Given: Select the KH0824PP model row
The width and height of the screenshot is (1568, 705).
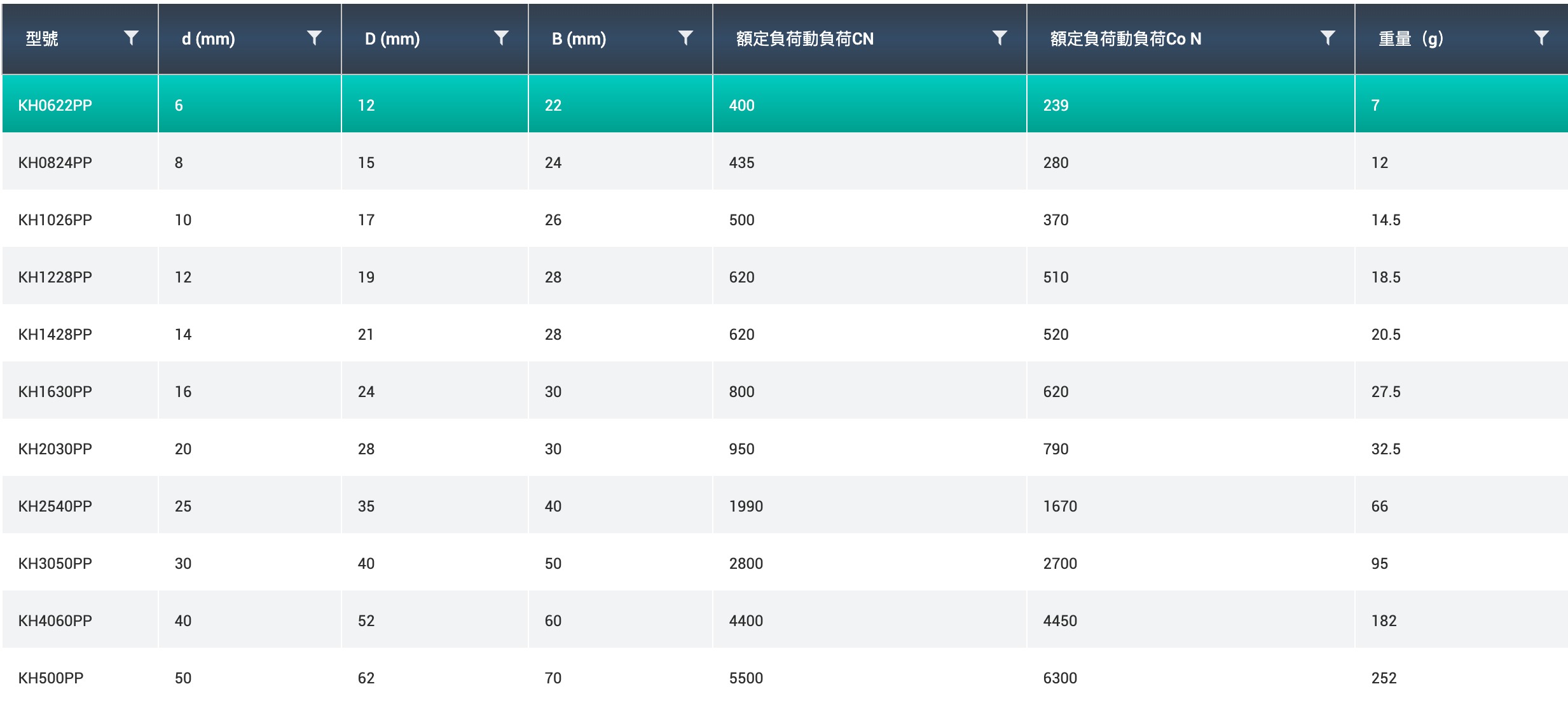Looking at the screenshot, I should tap(55, 162).
